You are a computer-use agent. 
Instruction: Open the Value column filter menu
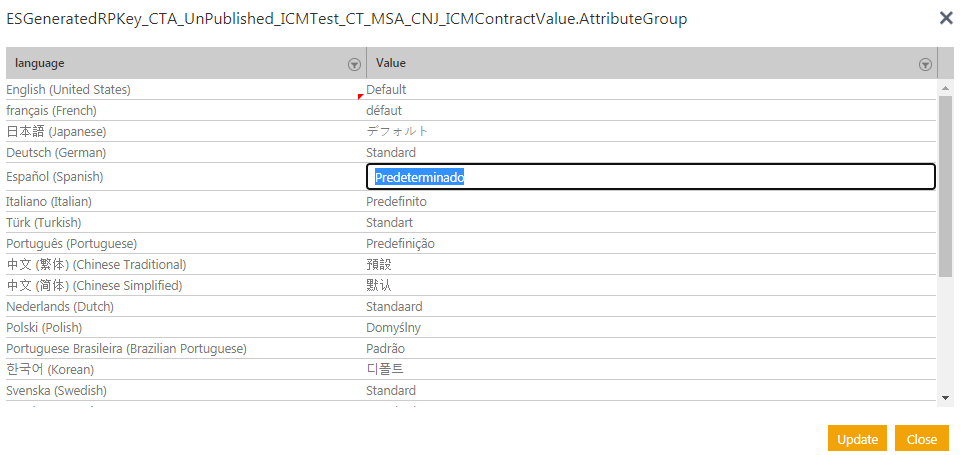pyautogui.click(x=925, y=64)
